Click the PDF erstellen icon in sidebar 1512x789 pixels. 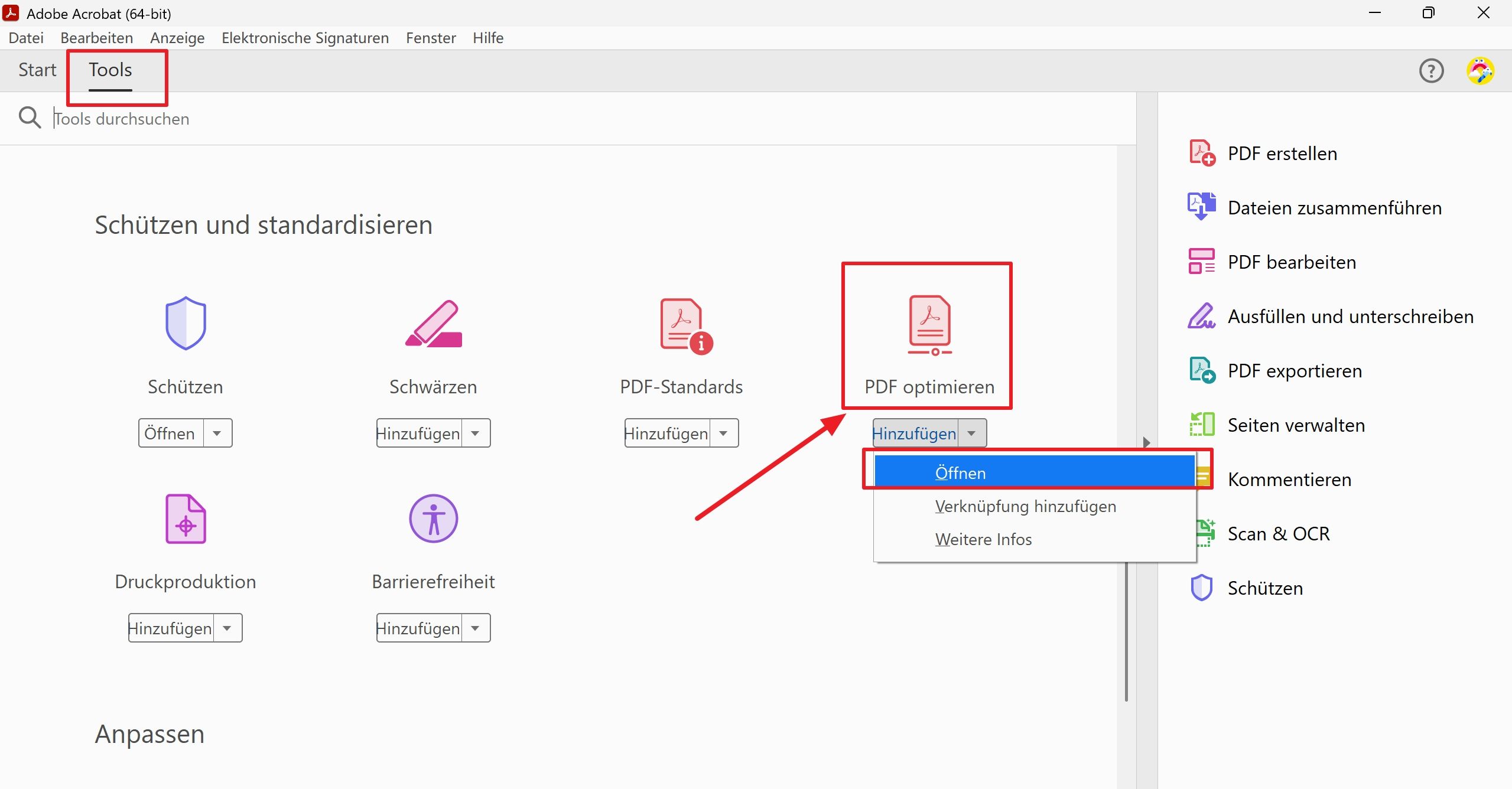click(1202, 153)
